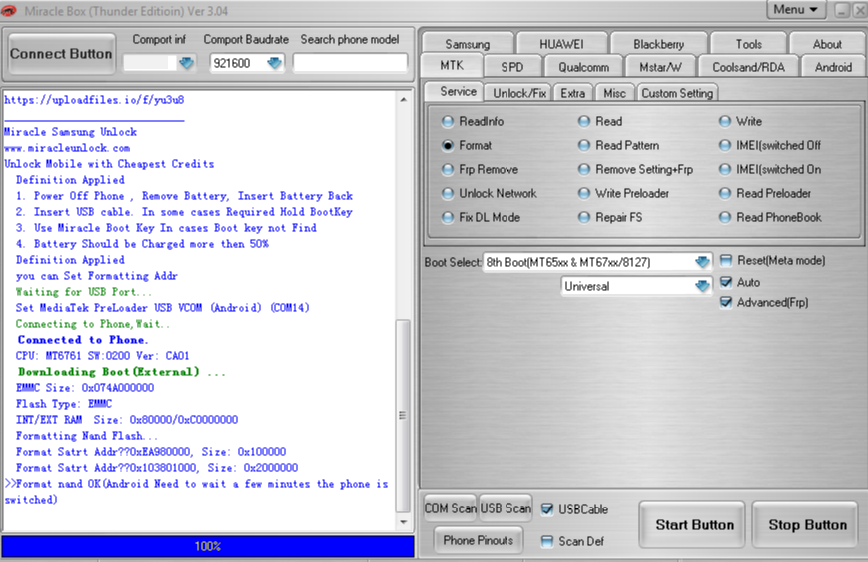The height and width of the screenshot is (562, 868).
Task: Uncheck the USBCable checkbox
Action: coord(547,509)
